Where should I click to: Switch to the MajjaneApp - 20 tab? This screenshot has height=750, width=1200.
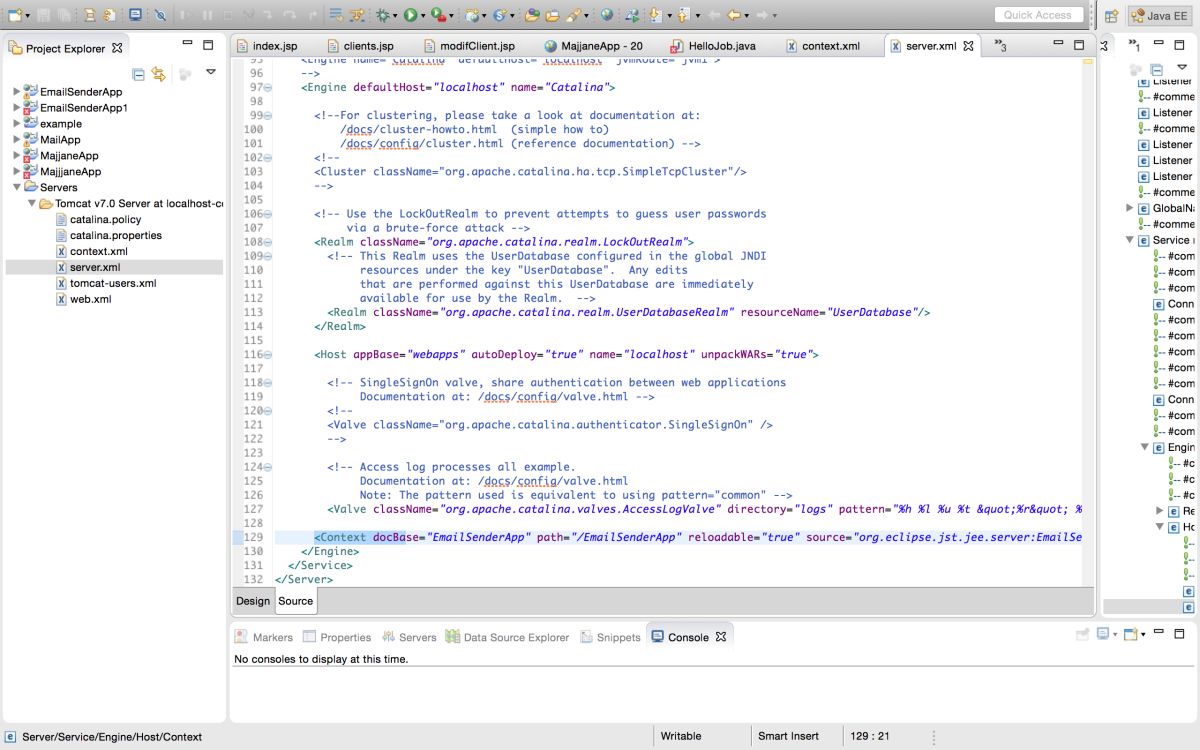coord(594,46)
